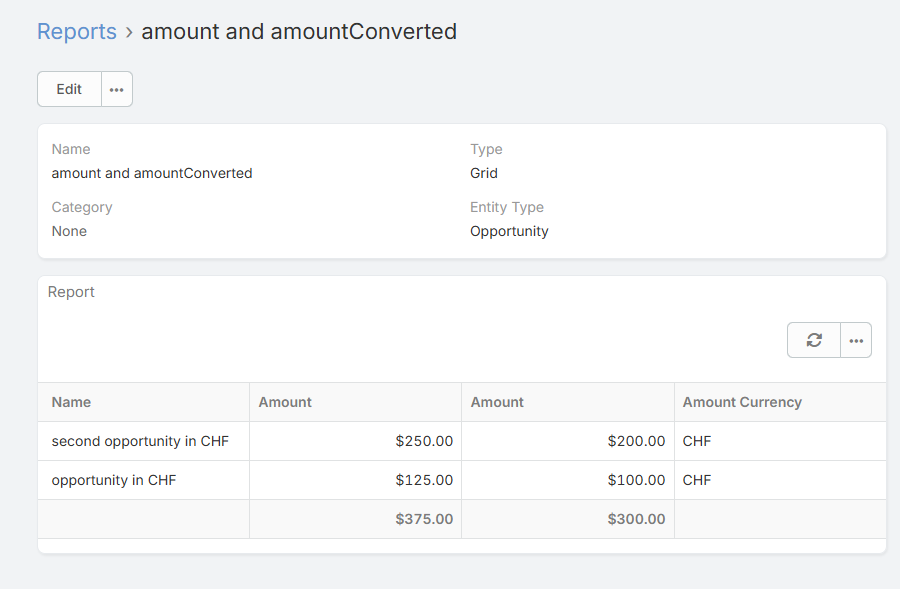900x589 pixels.
Task: Open the "second opportunity in CHF" record
Action: pyautogui.click(x=140, y=441)
